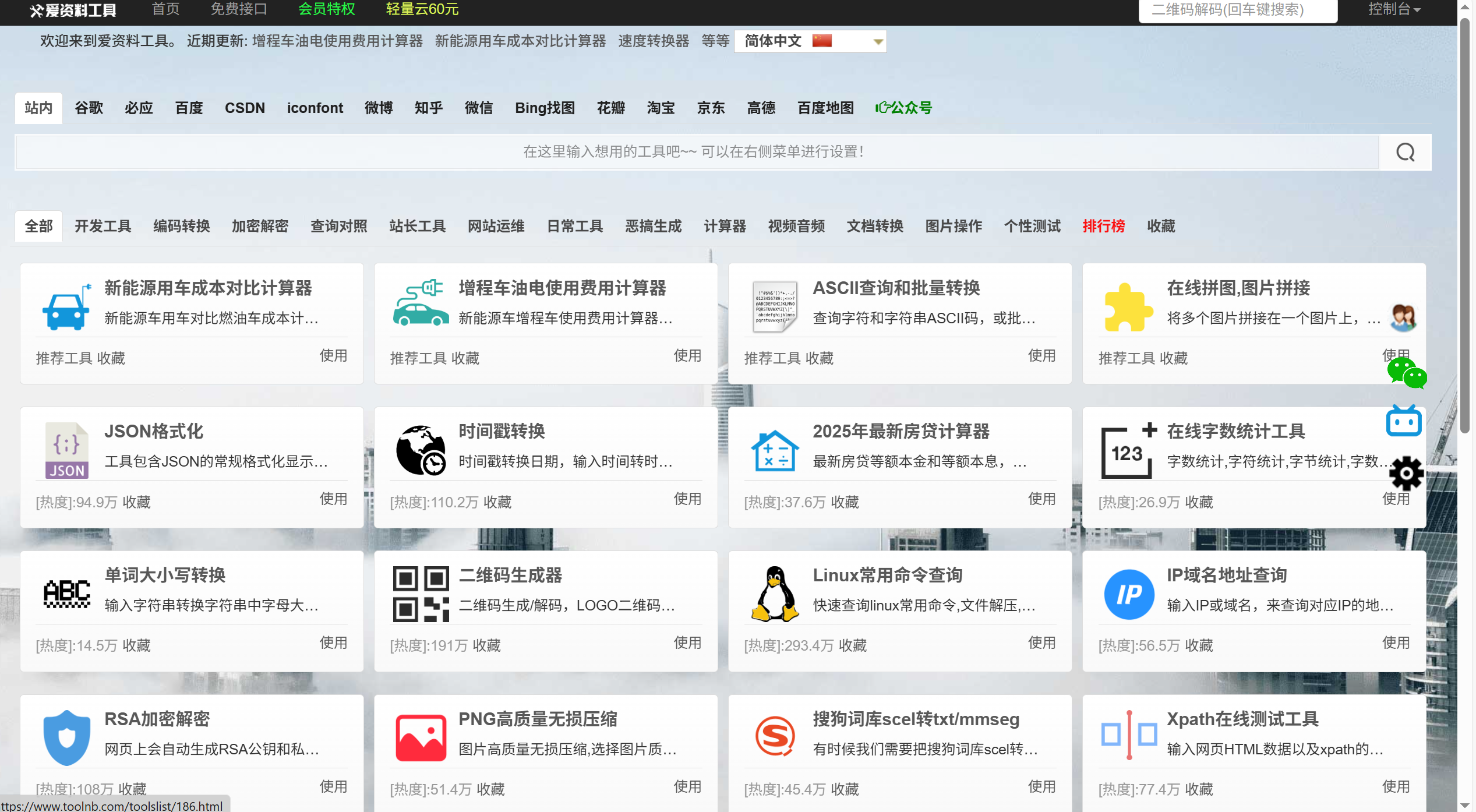Click the 123 word count icon
Image resolution: width=1476 pixels, height=812 pixels.
coord(1128,450)
